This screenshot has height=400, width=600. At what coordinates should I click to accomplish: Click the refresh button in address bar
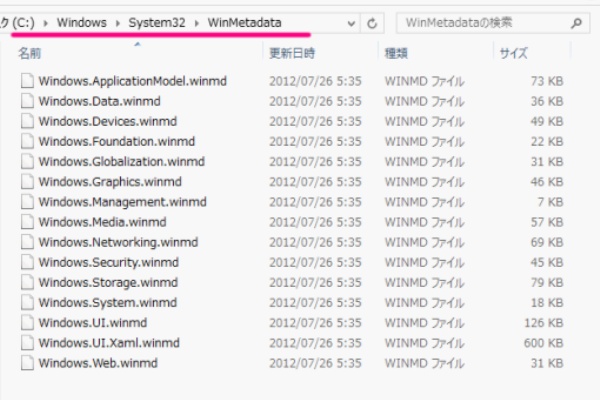click(x=372, y=24)
